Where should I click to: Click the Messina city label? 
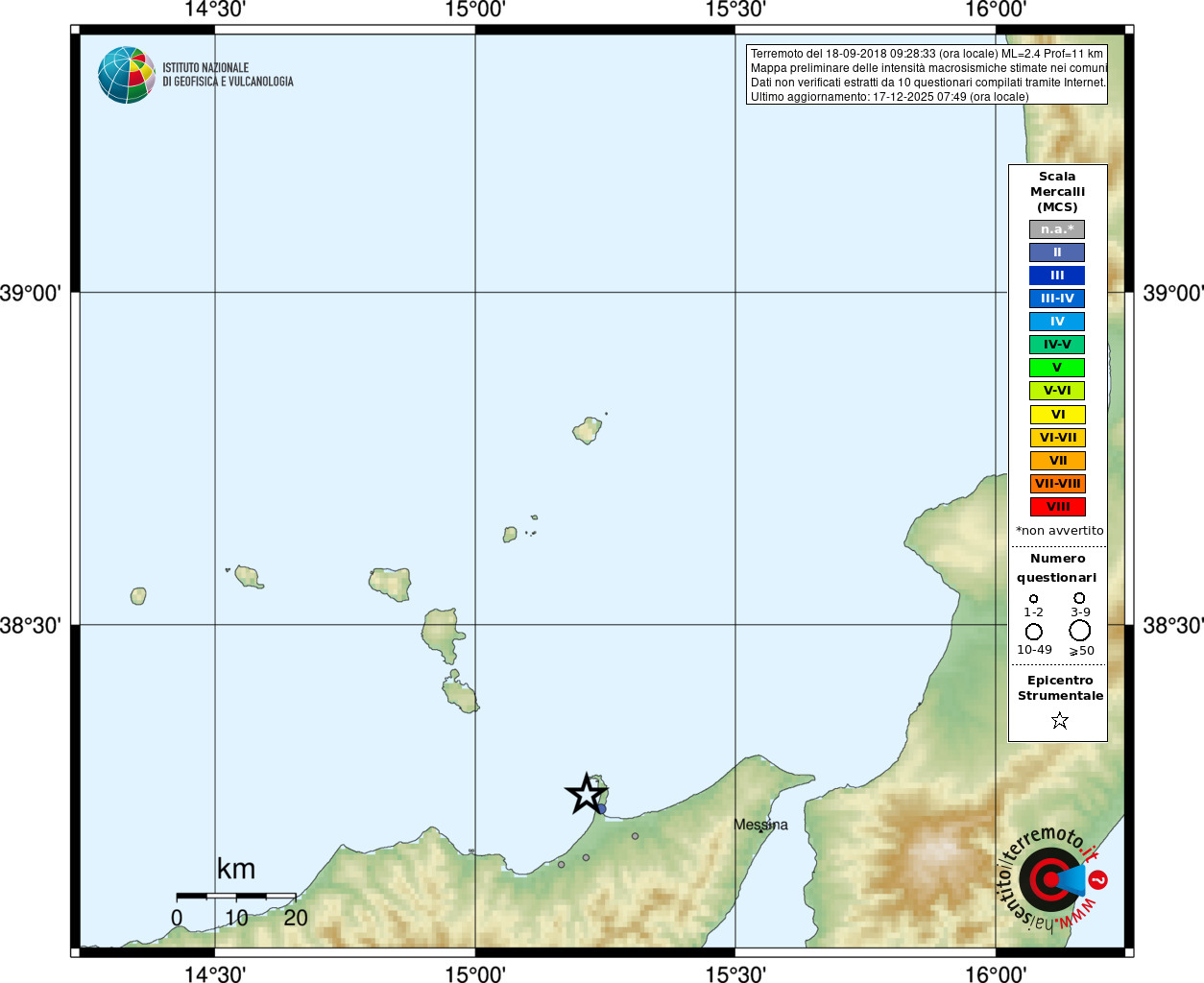(x=760, y=825)
